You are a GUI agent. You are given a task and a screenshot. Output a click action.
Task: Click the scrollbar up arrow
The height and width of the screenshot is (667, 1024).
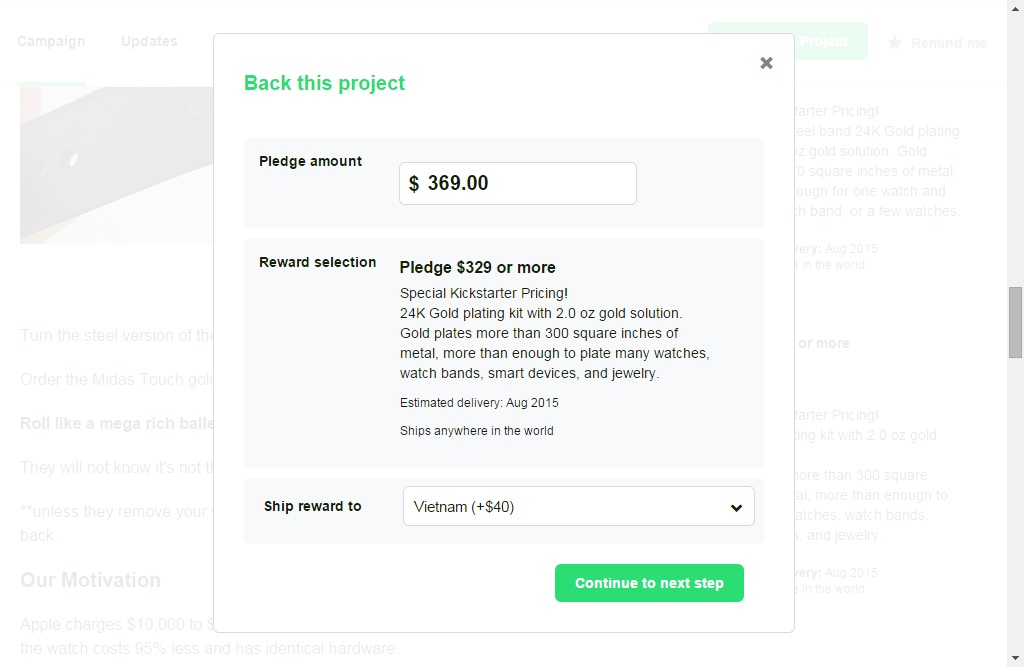coord(1015,8)
